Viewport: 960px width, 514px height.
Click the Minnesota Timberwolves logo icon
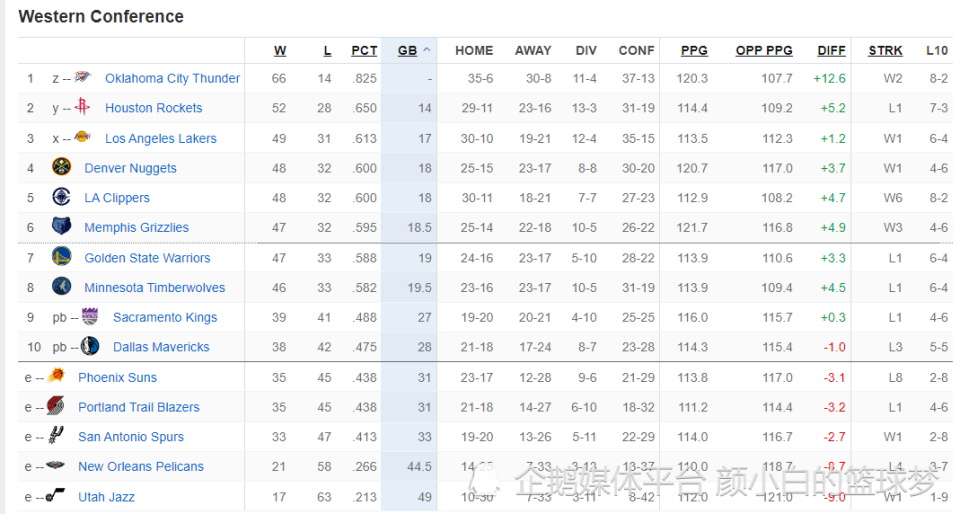click(61, 286)
